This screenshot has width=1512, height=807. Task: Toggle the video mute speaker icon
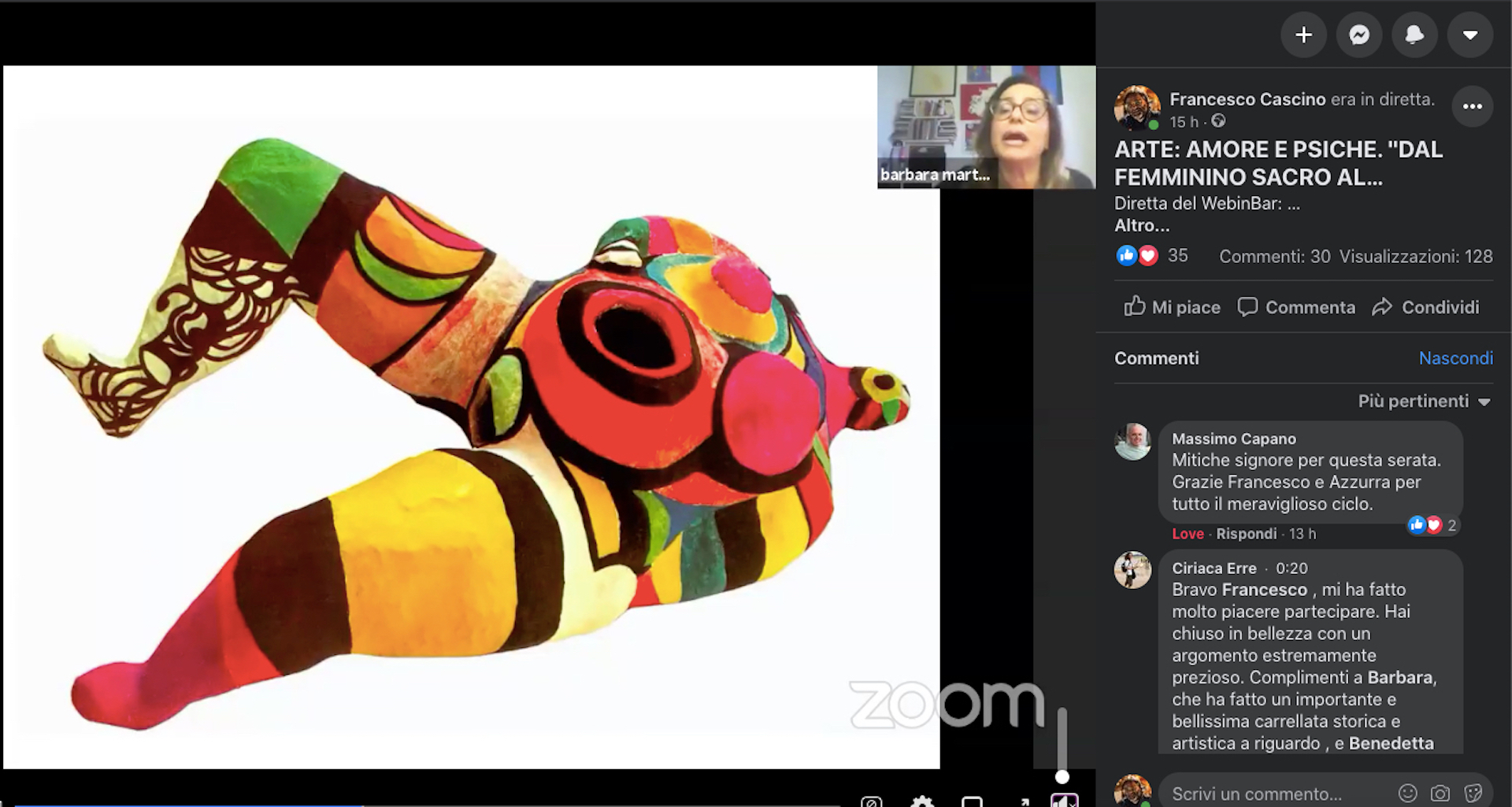tap(1064, 801)
